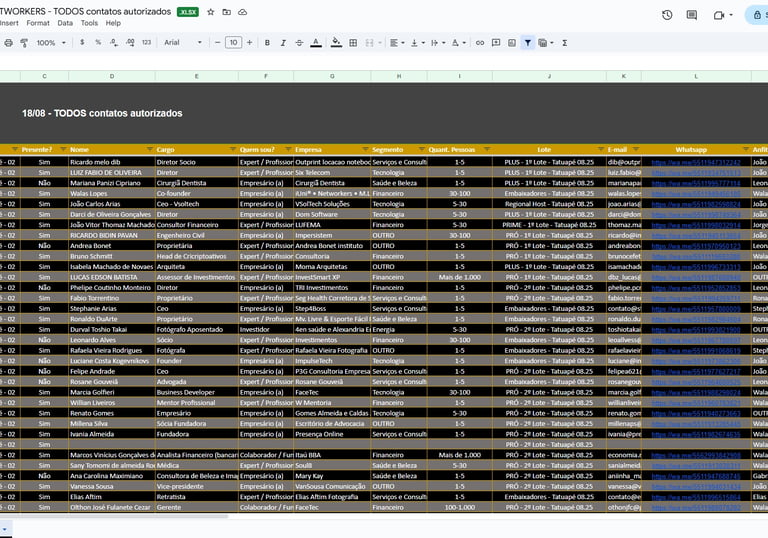Apply italic formatting

tap(283, 43)
